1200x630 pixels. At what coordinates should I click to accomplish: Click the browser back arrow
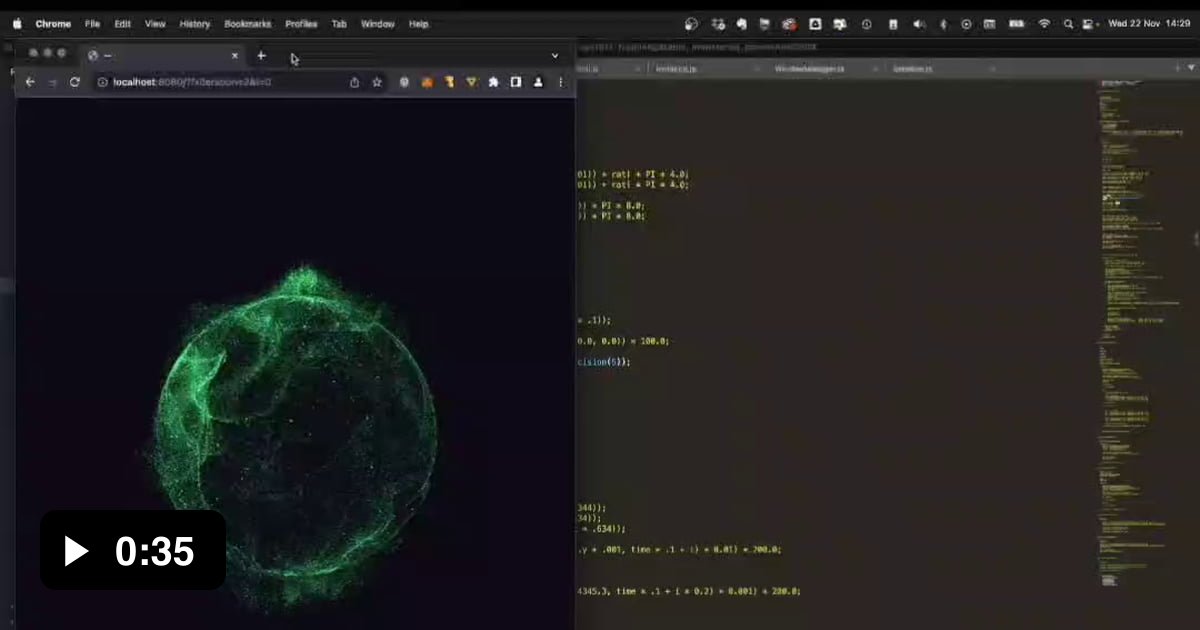pyautogui.click(x=30, y=82)
